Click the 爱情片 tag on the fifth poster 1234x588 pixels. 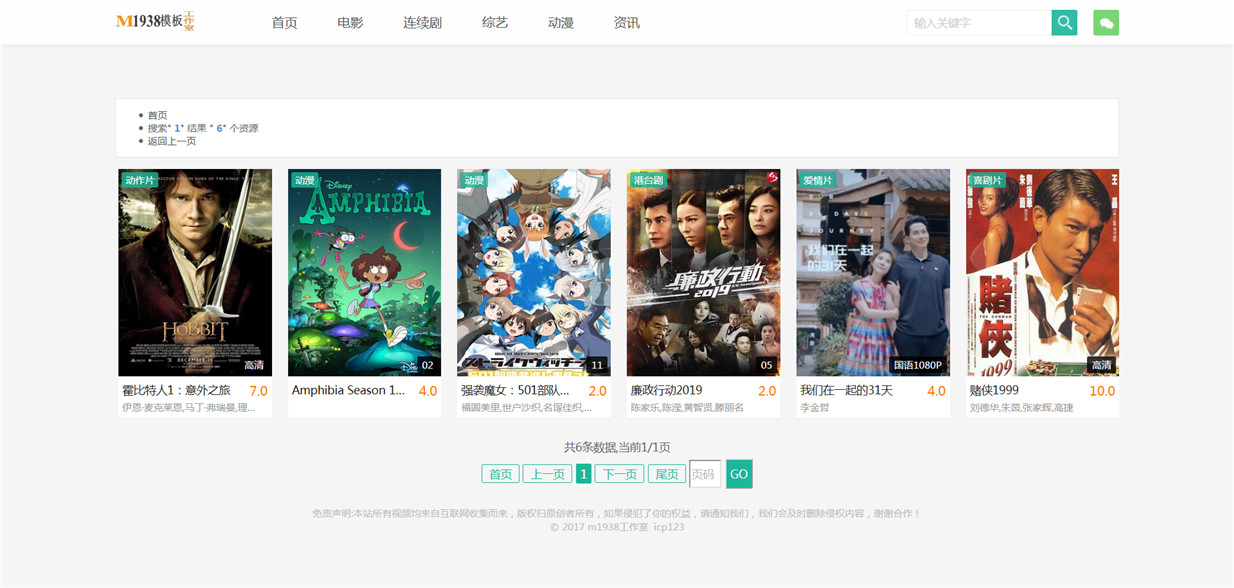pyautogui.click(x=818, y=180)
